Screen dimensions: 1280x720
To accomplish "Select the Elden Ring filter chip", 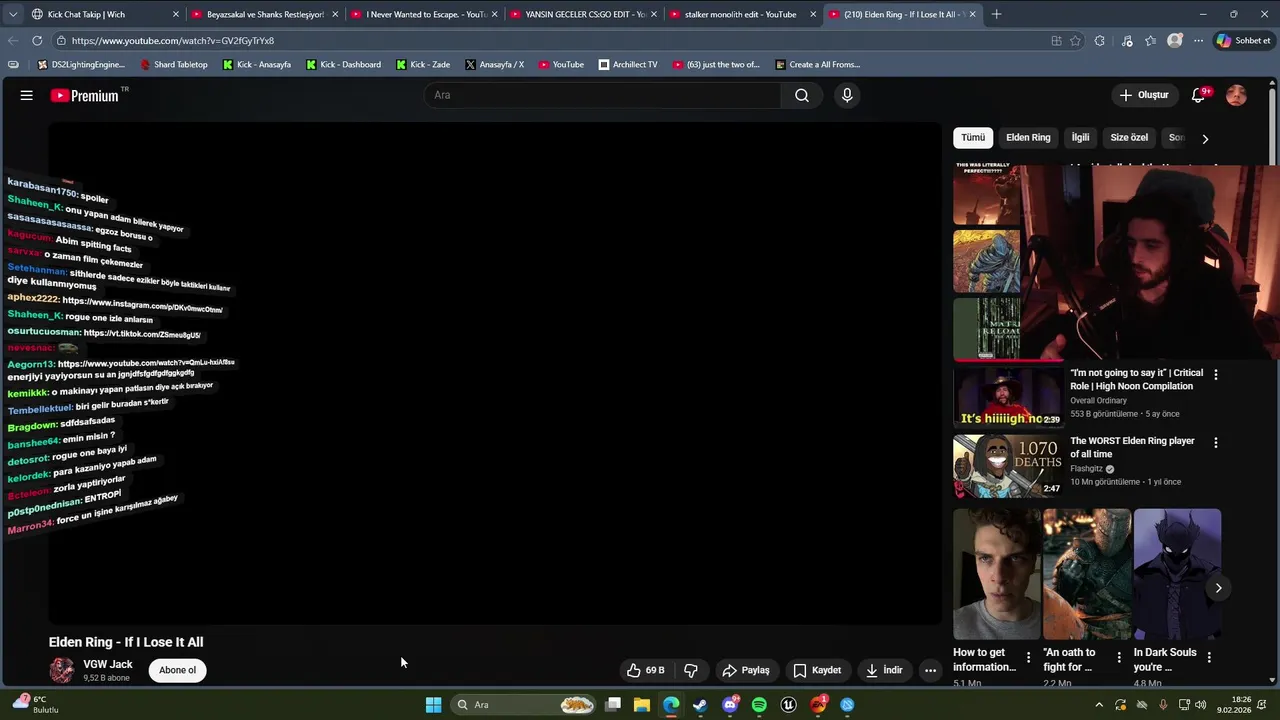I will [x=1028, y=138].
